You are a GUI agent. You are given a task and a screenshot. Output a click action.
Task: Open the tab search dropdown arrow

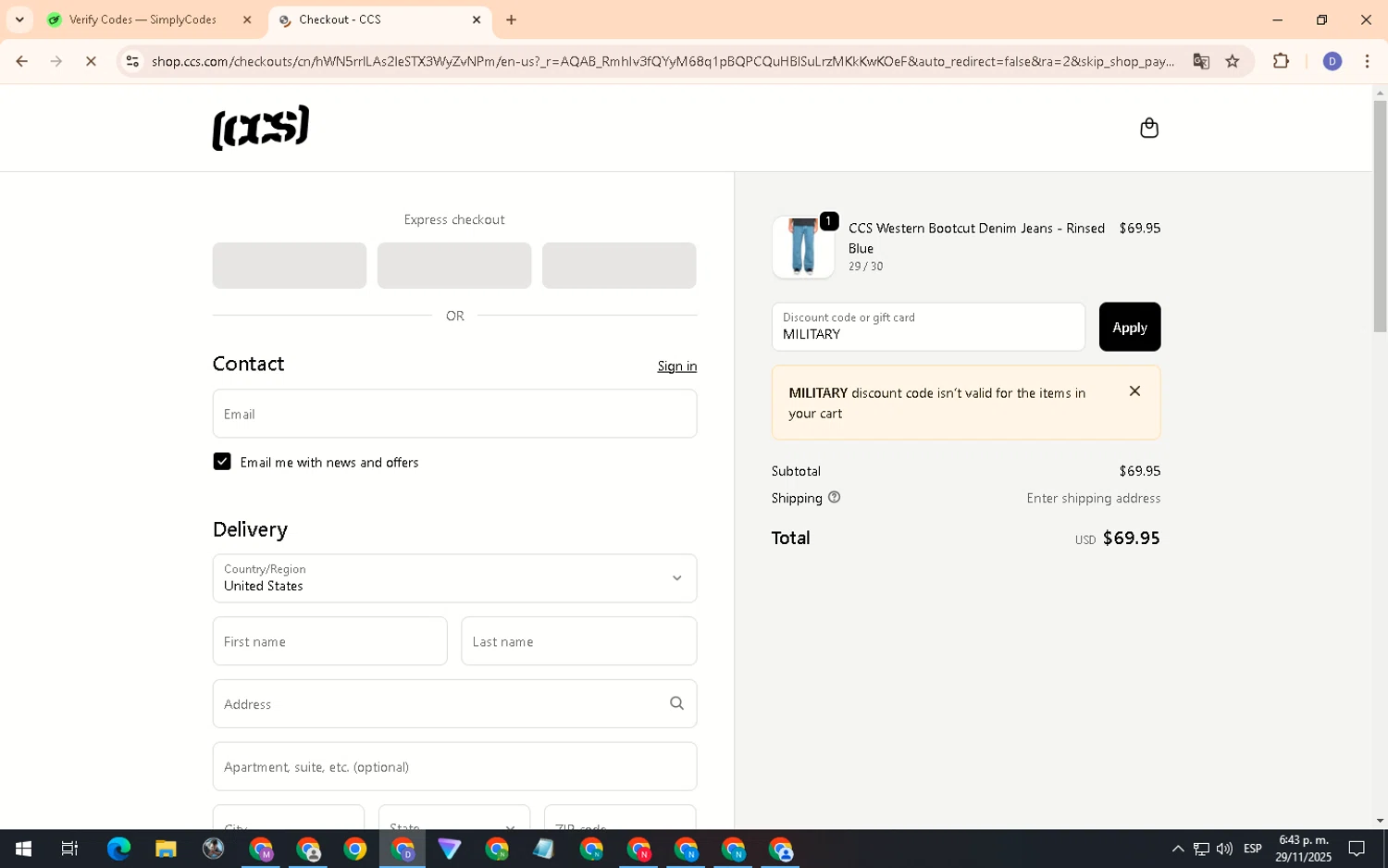pyautogui.click(x=19, y=19)
